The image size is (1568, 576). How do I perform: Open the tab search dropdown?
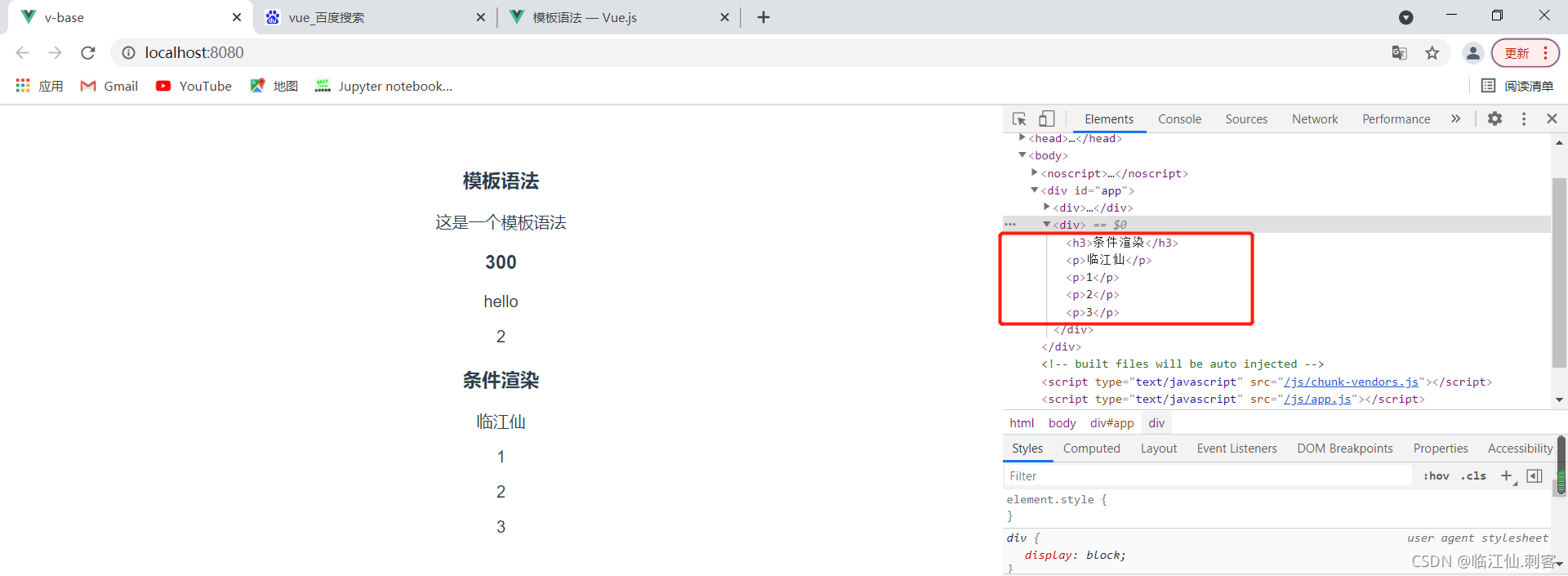pos(1406,17)
